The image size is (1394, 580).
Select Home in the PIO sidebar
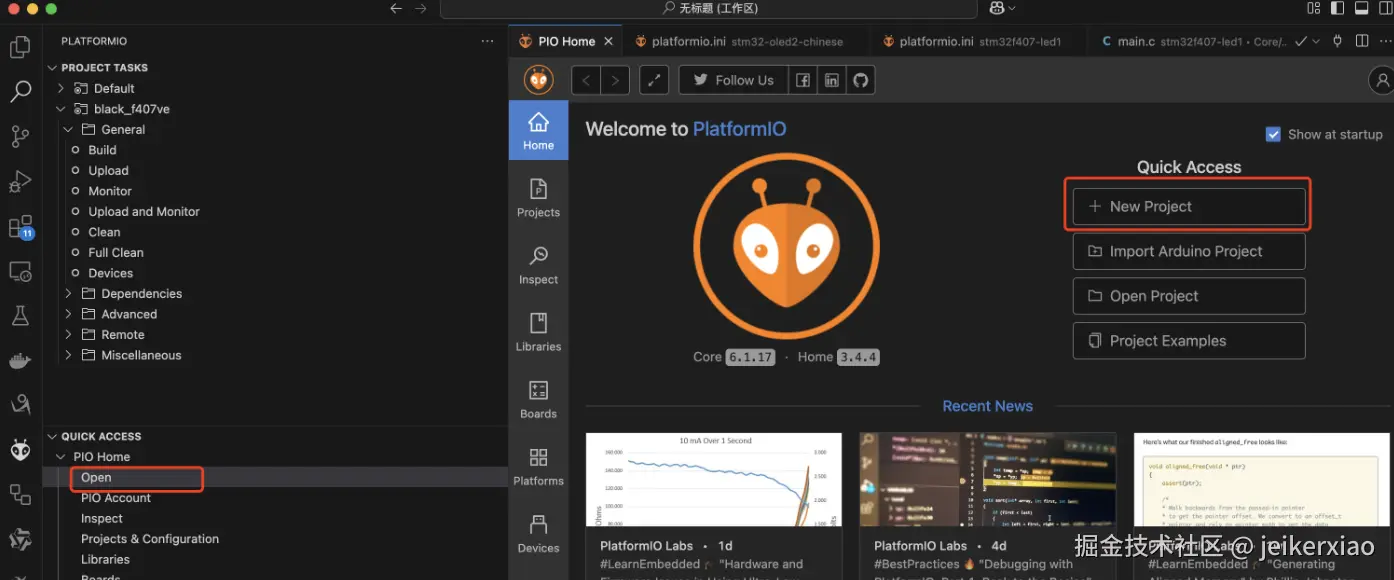[x=538, y=131]
